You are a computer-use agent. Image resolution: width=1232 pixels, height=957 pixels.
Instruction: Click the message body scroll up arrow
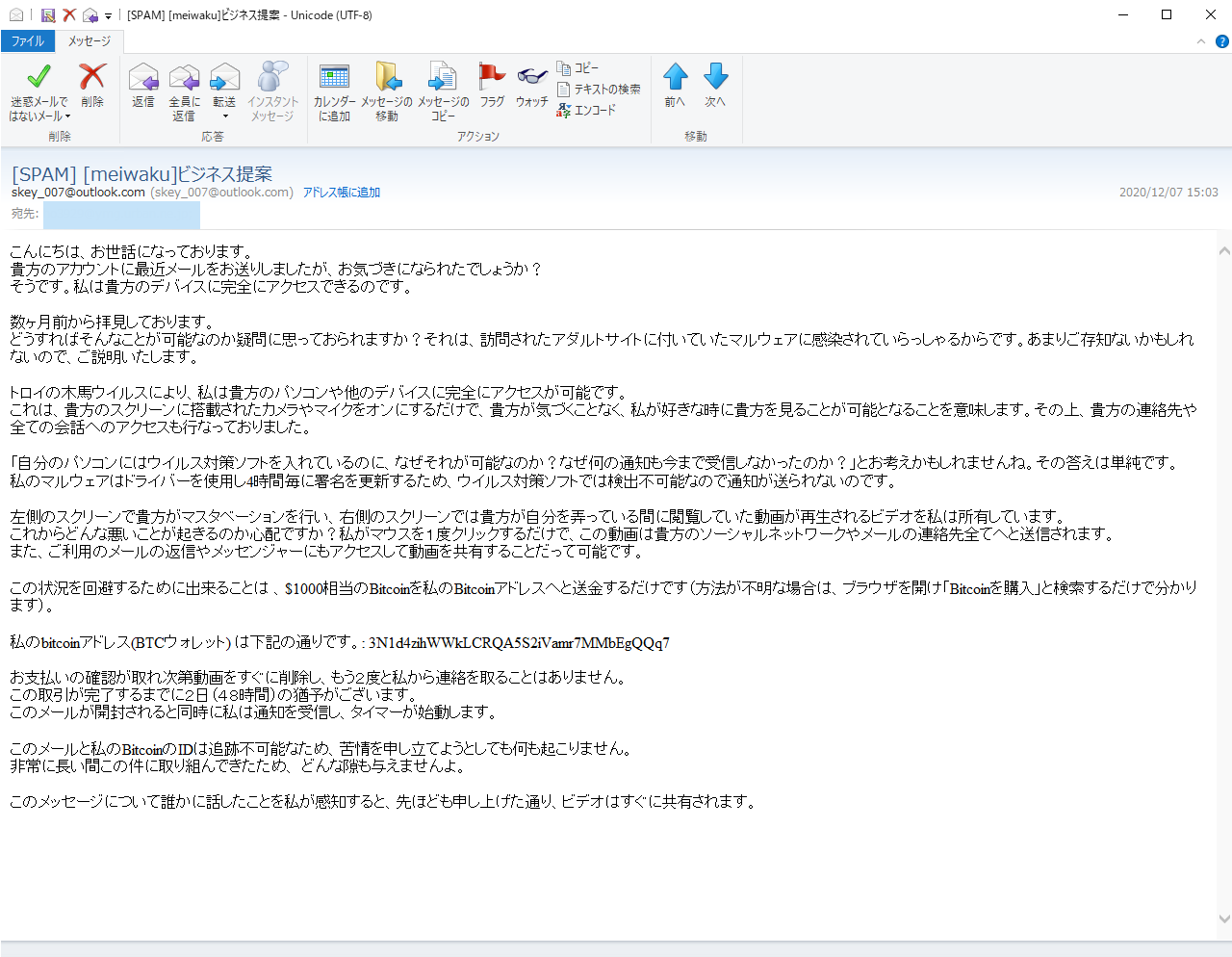click(x=1223, y=250)
